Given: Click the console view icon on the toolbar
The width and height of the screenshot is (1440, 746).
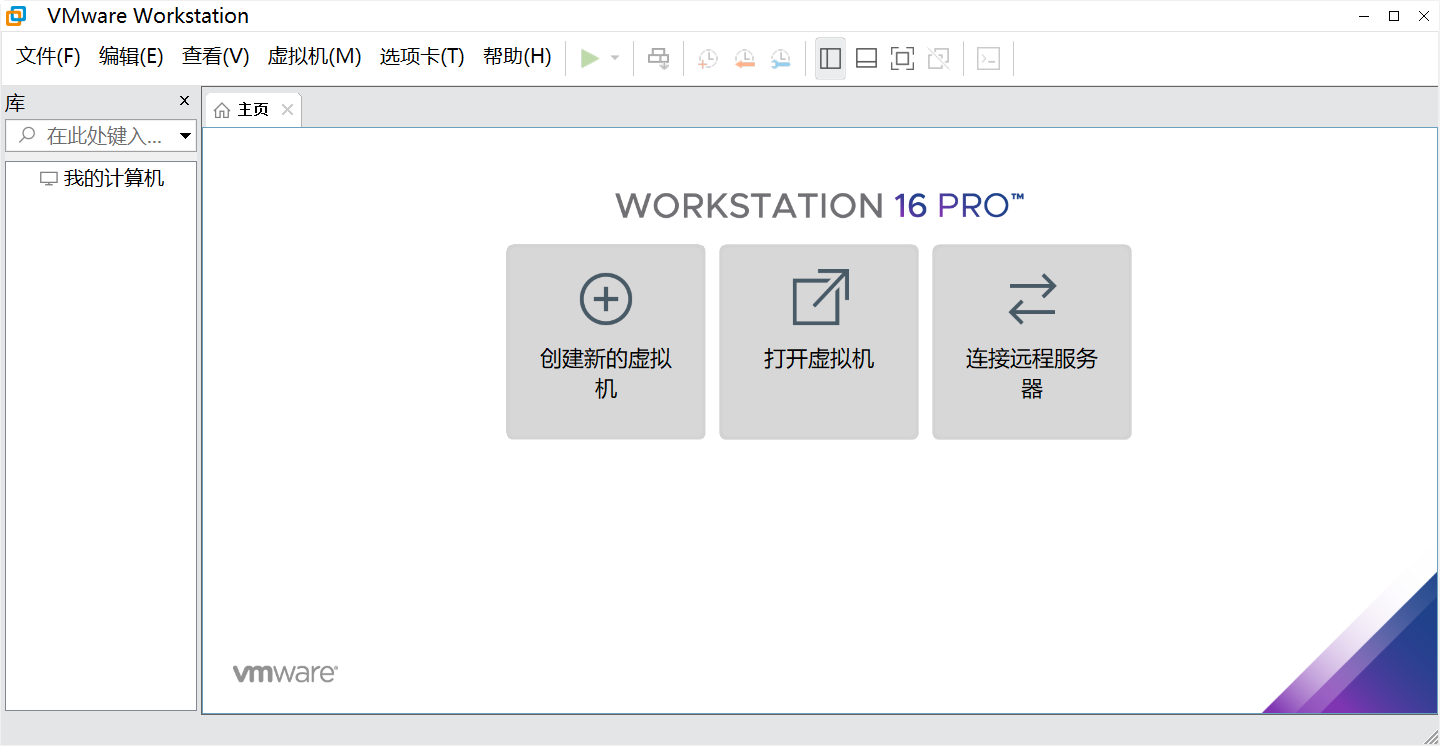Looking at the screenshot, I should pyautogui.click(x=988, y=57).
